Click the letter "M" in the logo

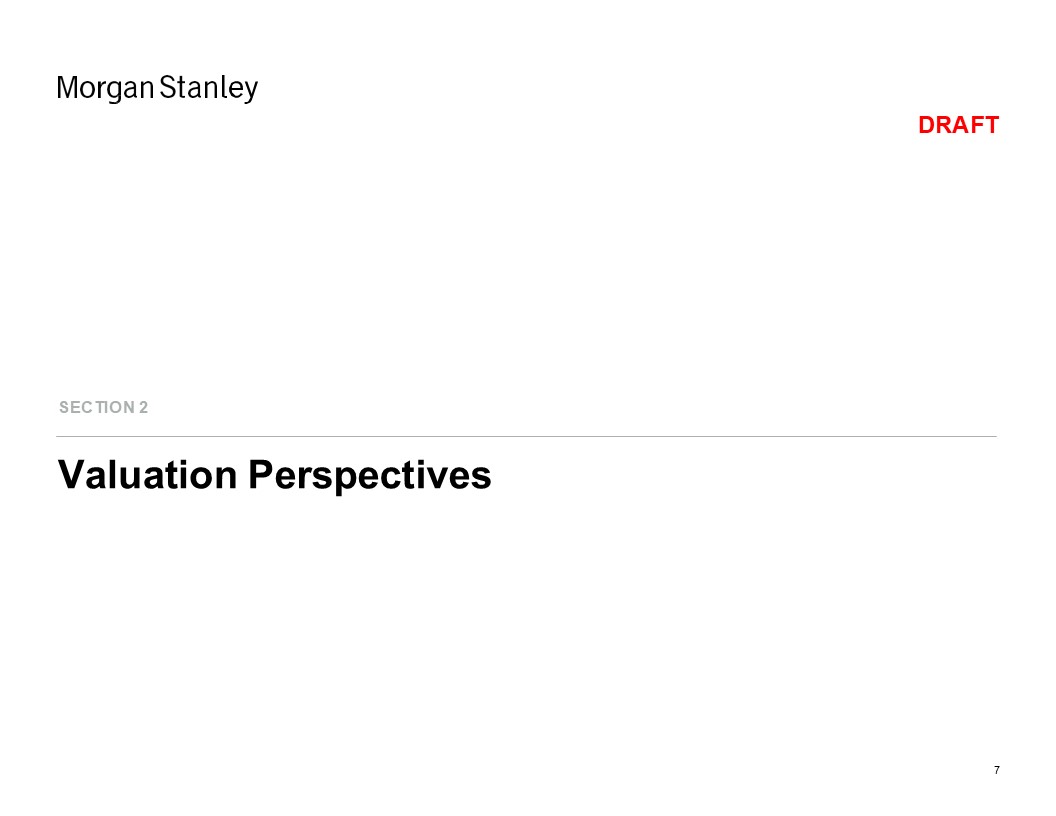click(x=67, y=88)
